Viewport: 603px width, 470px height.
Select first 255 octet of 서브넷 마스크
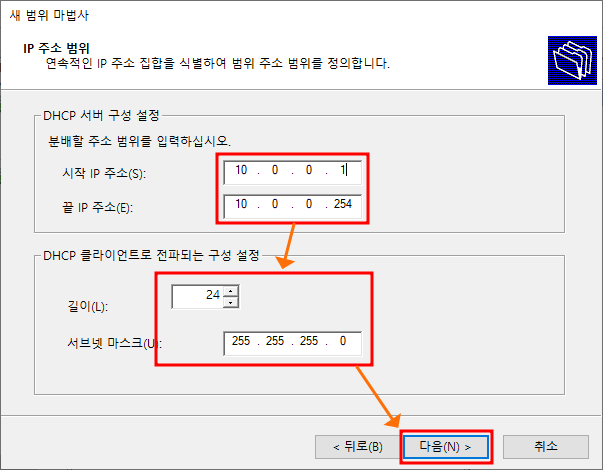coord(241,341)
